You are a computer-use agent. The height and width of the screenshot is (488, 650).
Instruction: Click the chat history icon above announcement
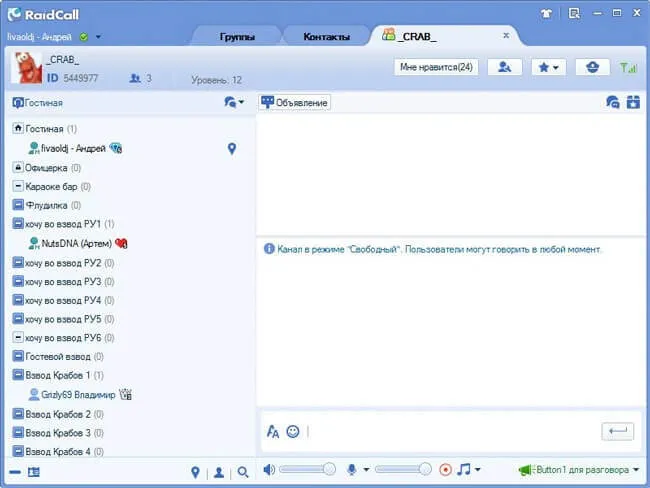(613, 102)
